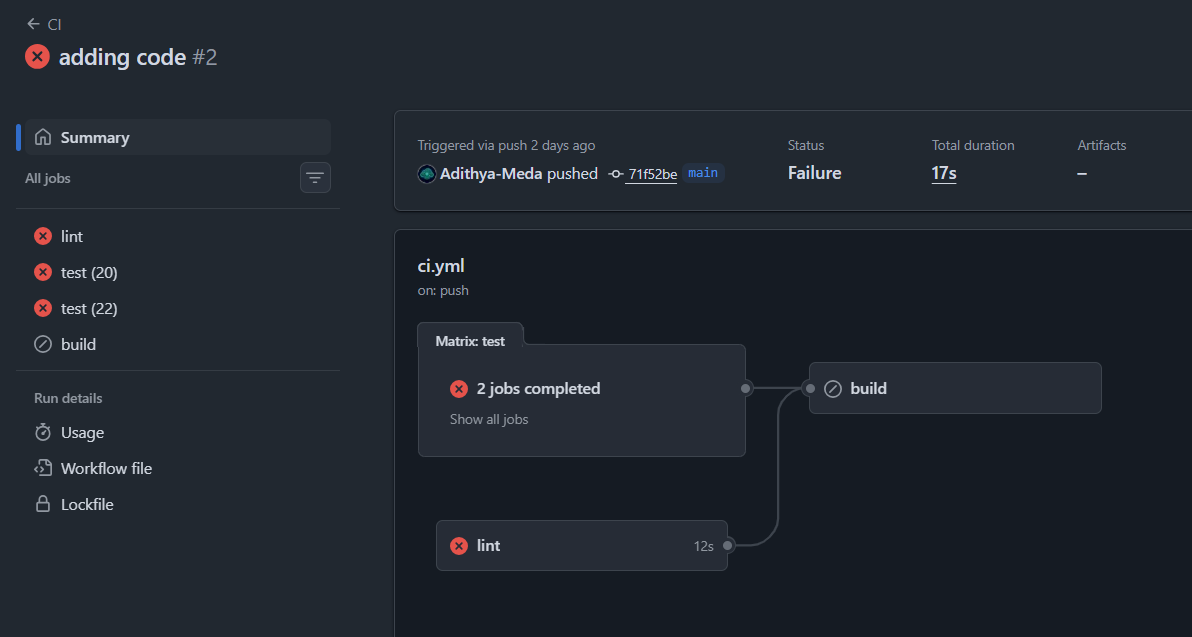Click the failed status icon beside adding code title
Image resolution: width=1192 pixels, height=637 pixels.
(37, 57)
